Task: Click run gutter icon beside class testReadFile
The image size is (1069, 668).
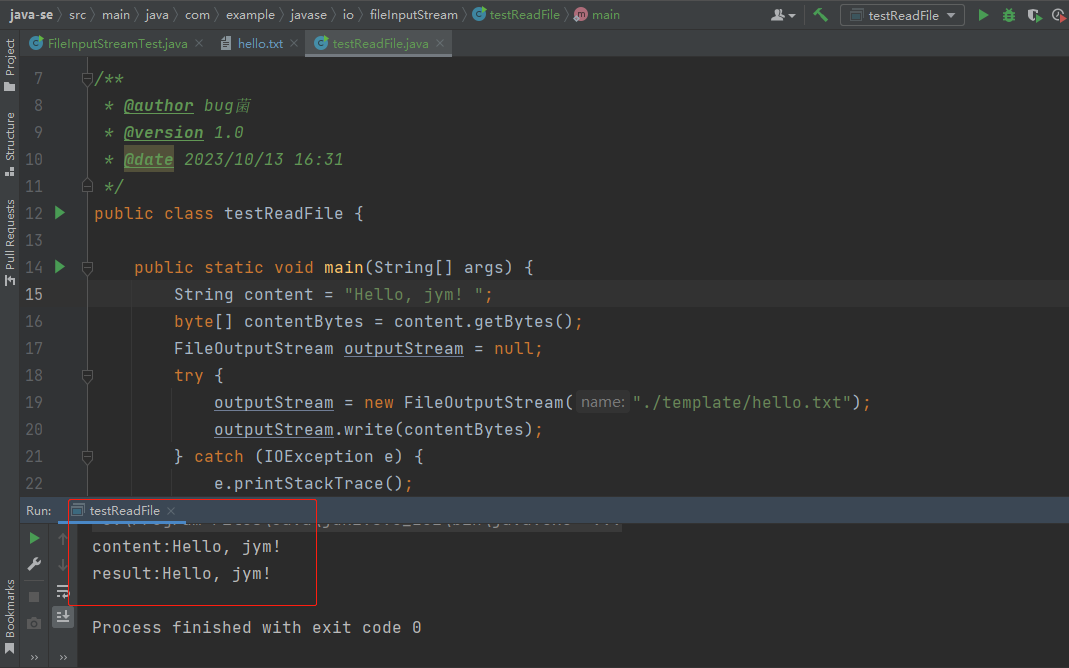Action: (x=60, y=213)
